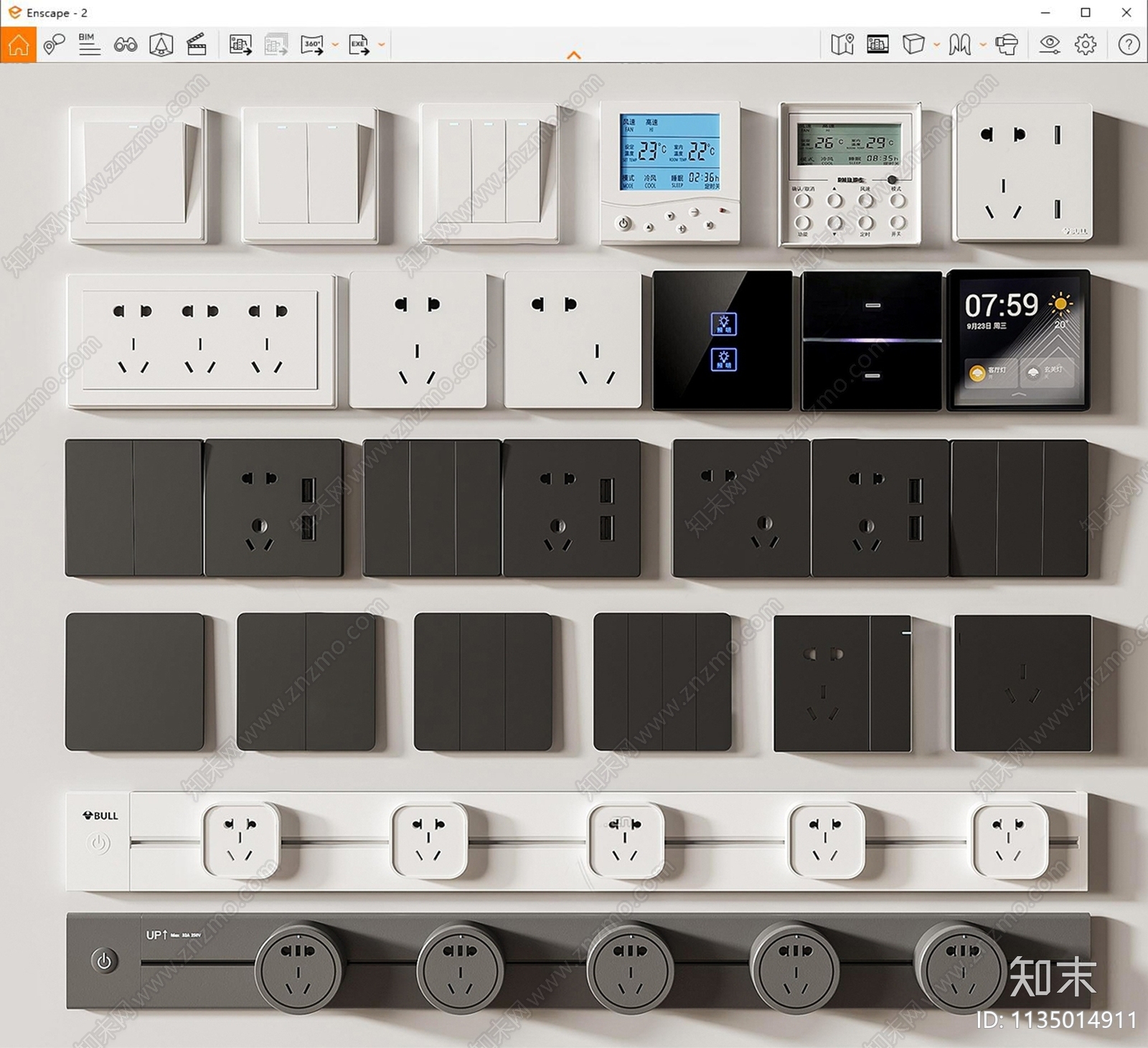The width and height of the screenshot is (1148, 1048).
Task: Select the cube view mode icon
Action: point(913,44)
